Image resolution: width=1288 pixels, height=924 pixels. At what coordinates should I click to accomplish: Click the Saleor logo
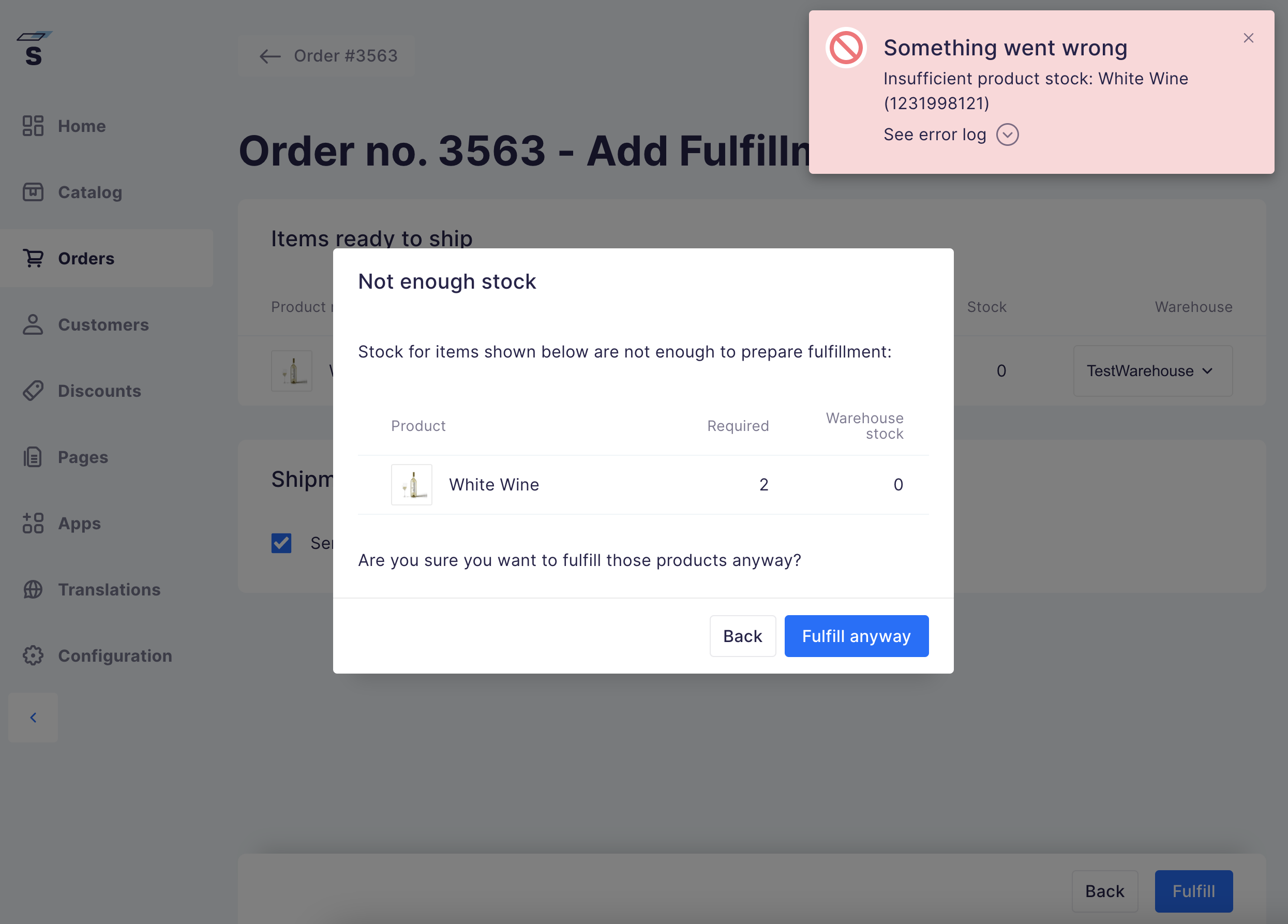[34, 48]
